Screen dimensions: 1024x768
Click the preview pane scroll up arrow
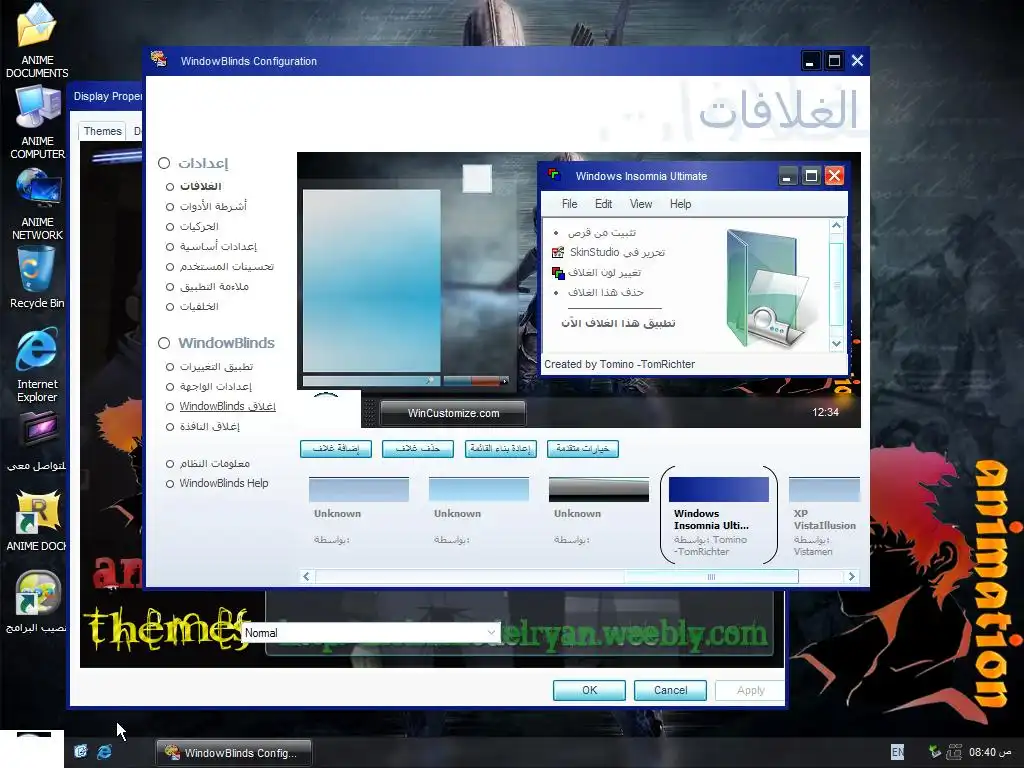tap(837, 225)
